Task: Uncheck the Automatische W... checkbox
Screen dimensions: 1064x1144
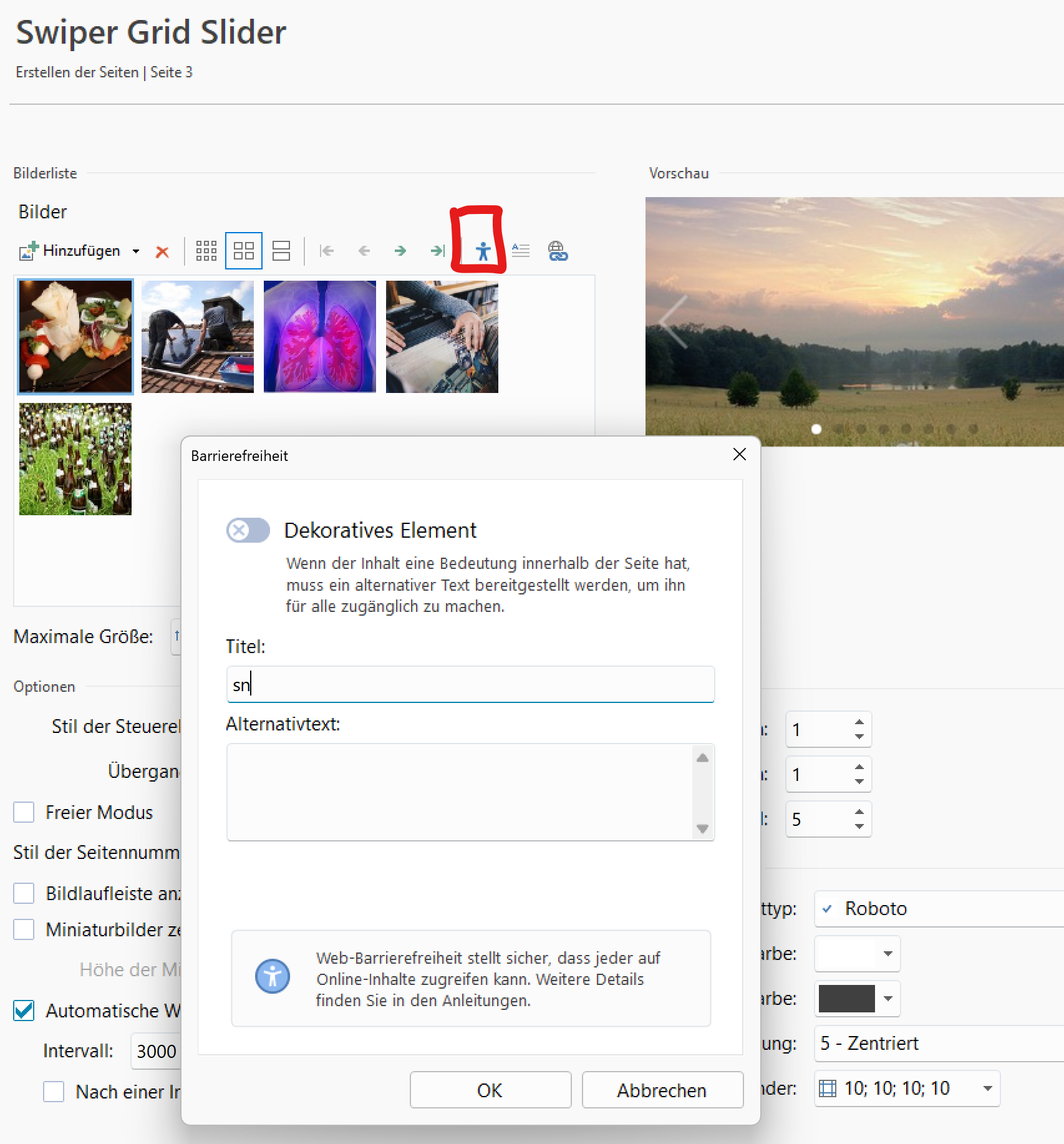Action: [x=24, y=1010]
